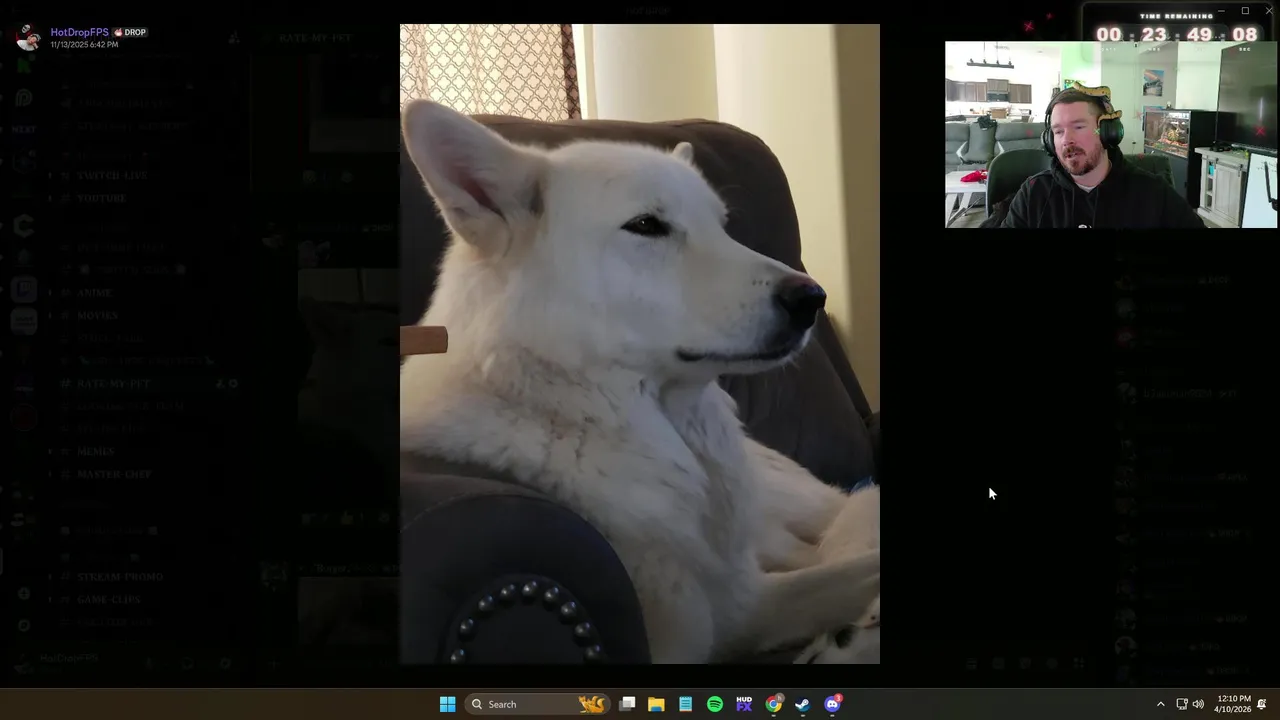Open Spotify from the taskbar

pyautogui.click(x=715, y=704)
